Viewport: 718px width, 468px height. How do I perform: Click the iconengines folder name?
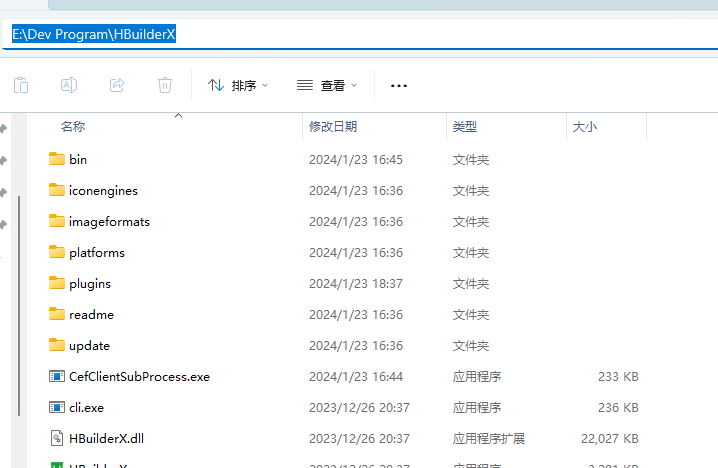(103, 190)
